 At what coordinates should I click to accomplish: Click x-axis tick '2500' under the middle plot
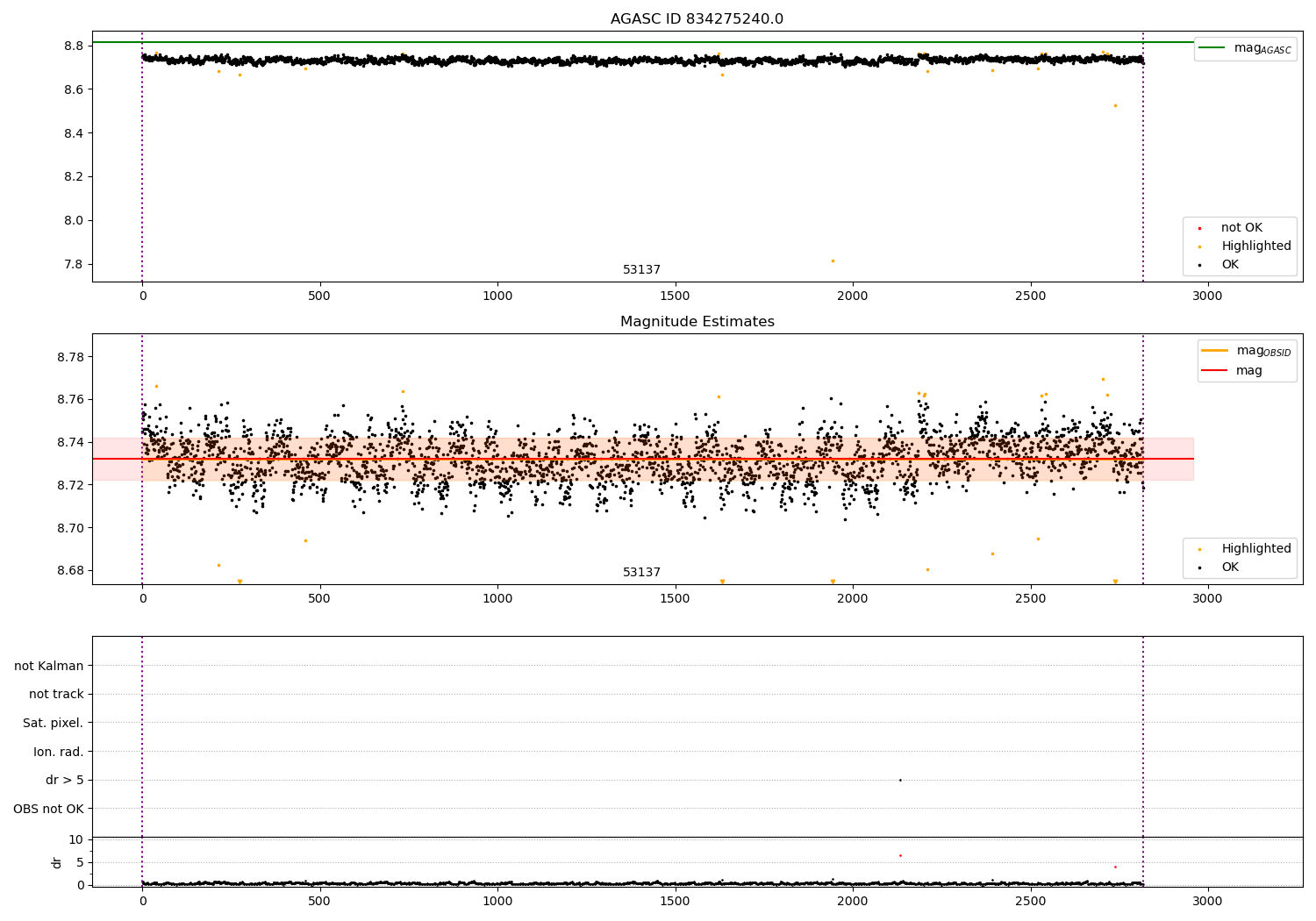point(1030,599)
